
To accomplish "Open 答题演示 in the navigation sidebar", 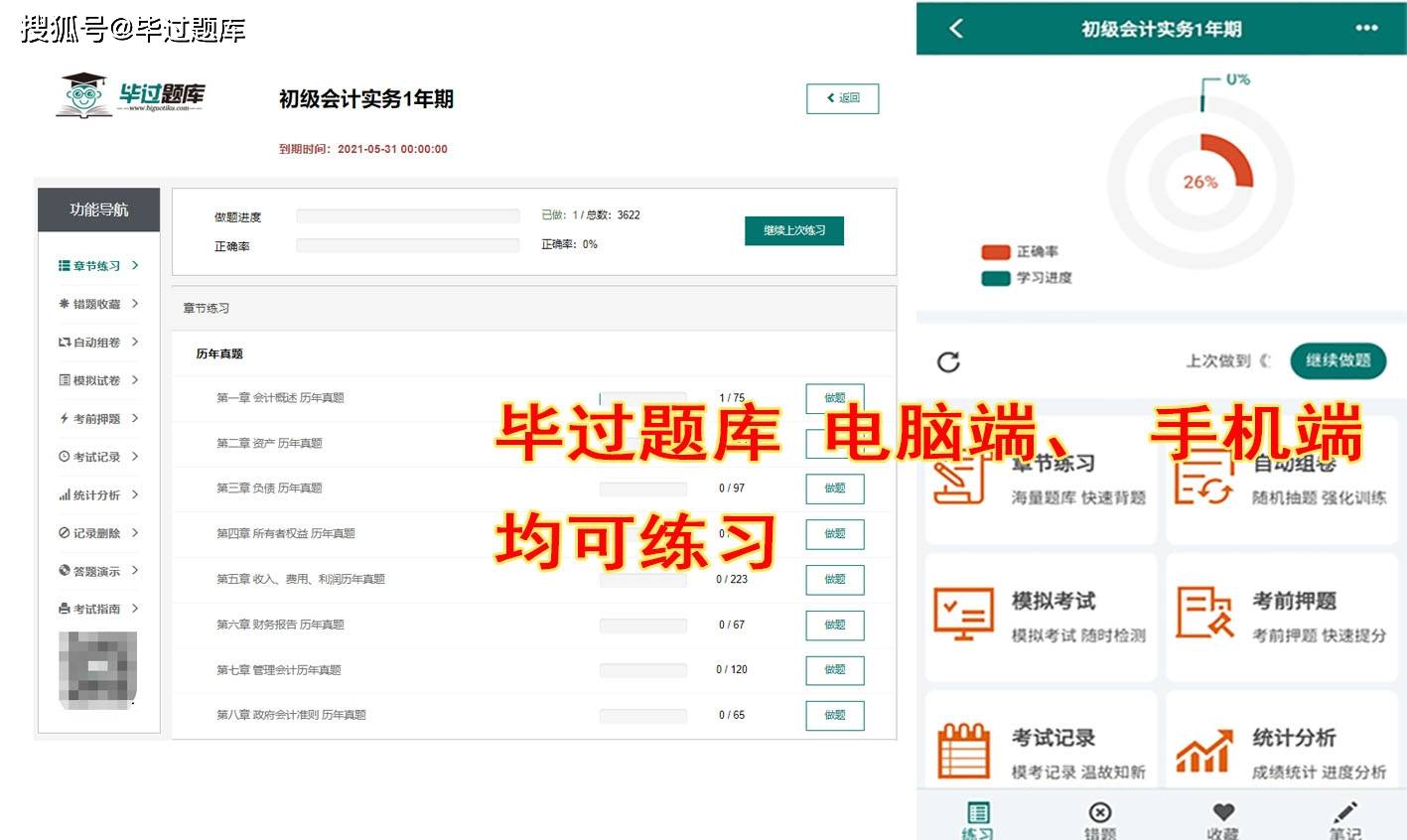I will pos(98,571).
